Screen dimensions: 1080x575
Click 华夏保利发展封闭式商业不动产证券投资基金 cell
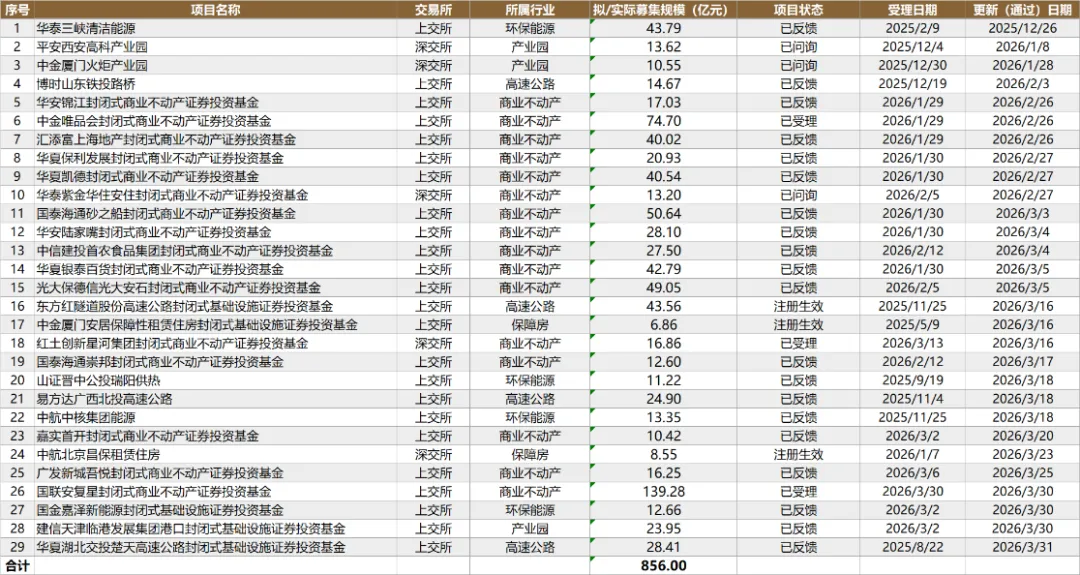[216, 158]
